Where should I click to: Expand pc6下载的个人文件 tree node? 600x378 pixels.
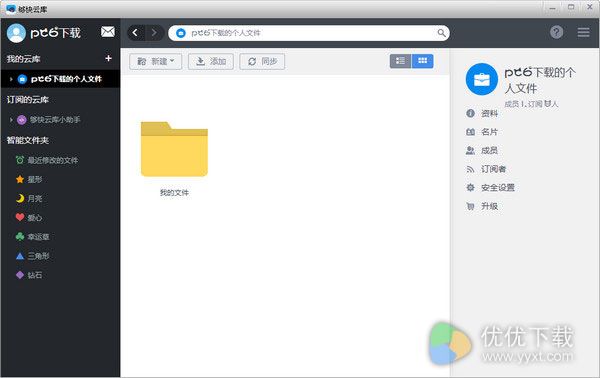click(x=11, y=79)
